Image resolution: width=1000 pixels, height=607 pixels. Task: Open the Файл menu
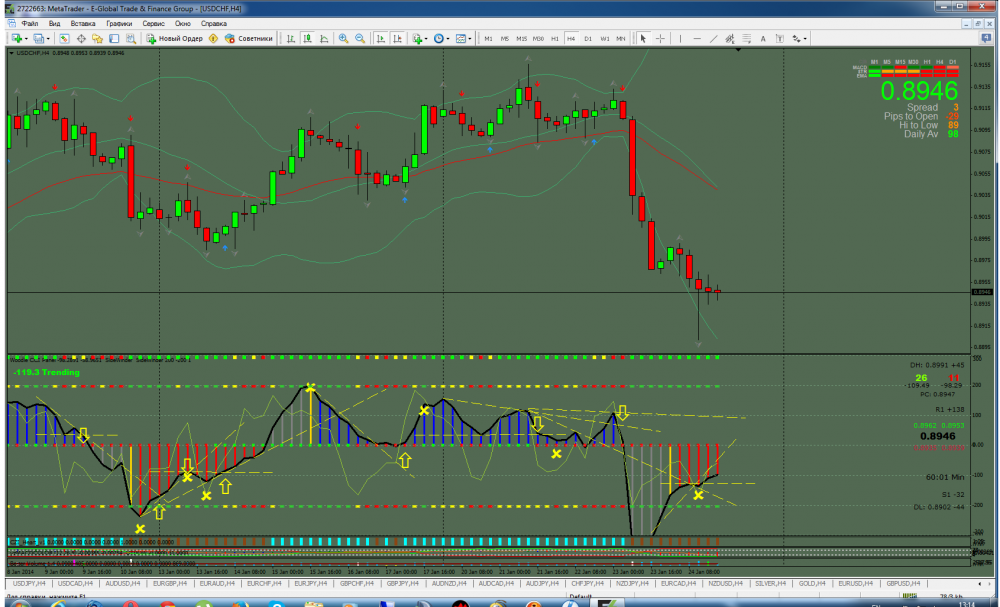(30, 23)
